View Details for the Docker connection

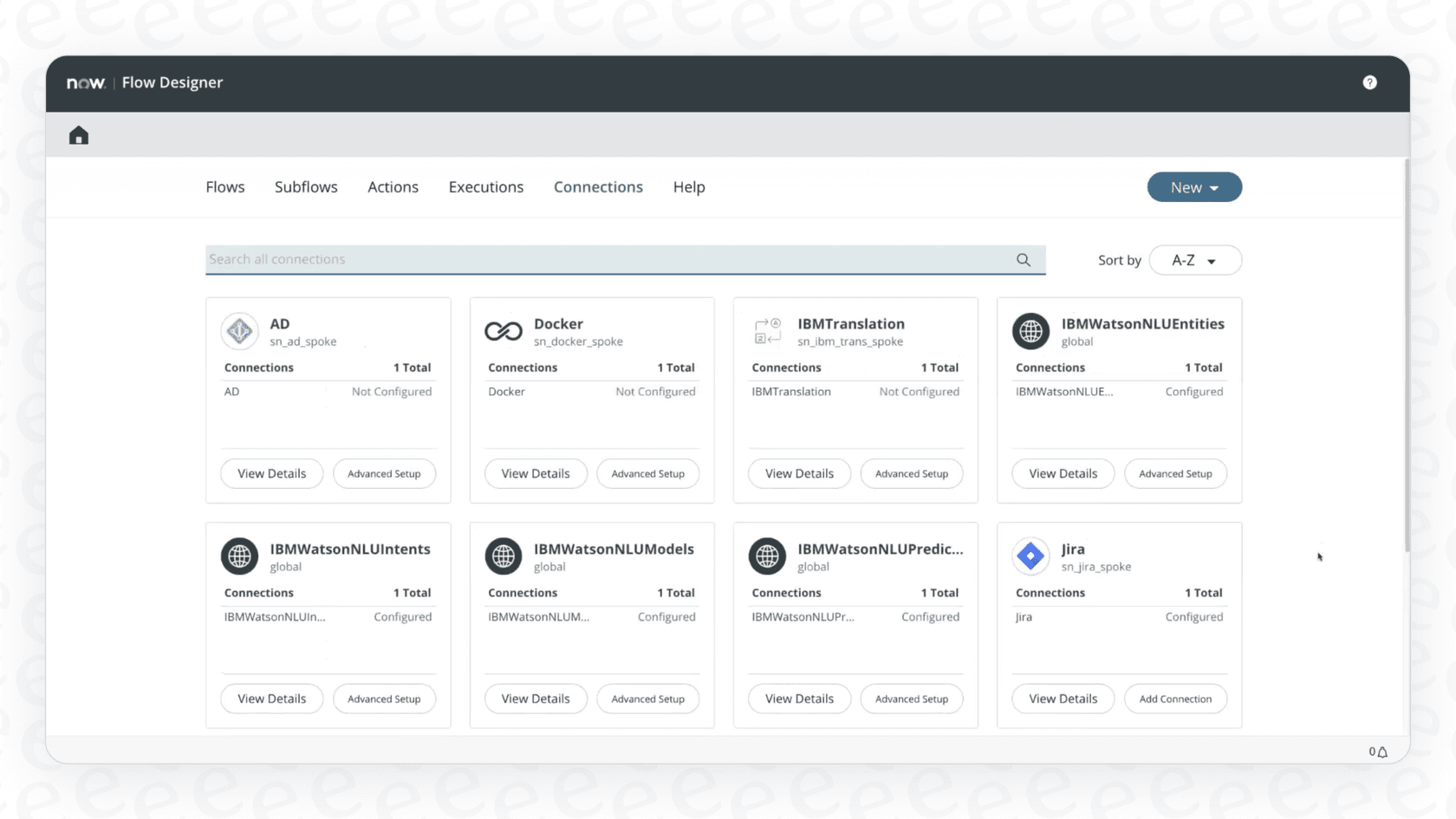[x=536, y=473]
